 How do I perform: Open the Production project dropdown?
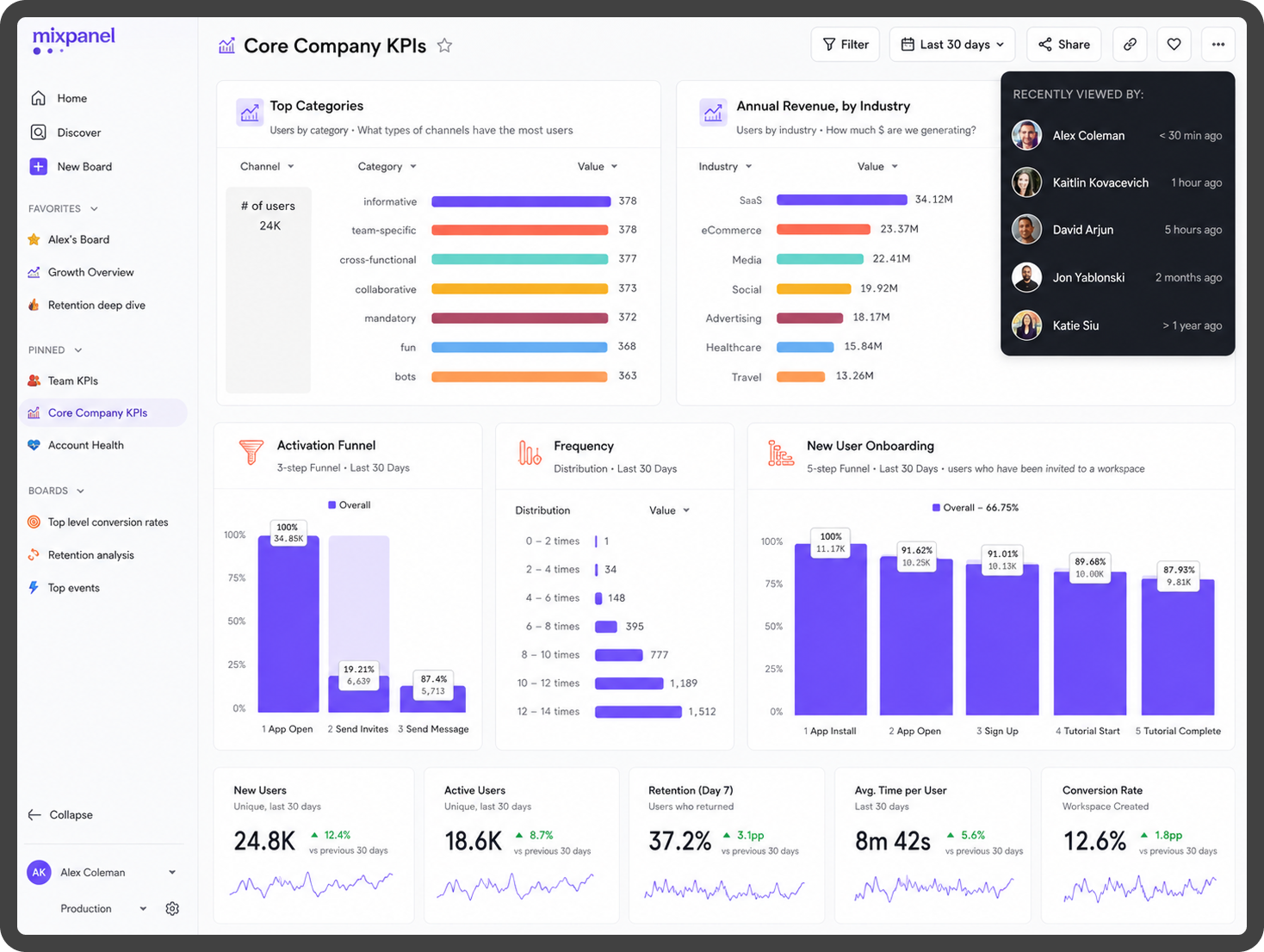143,909
